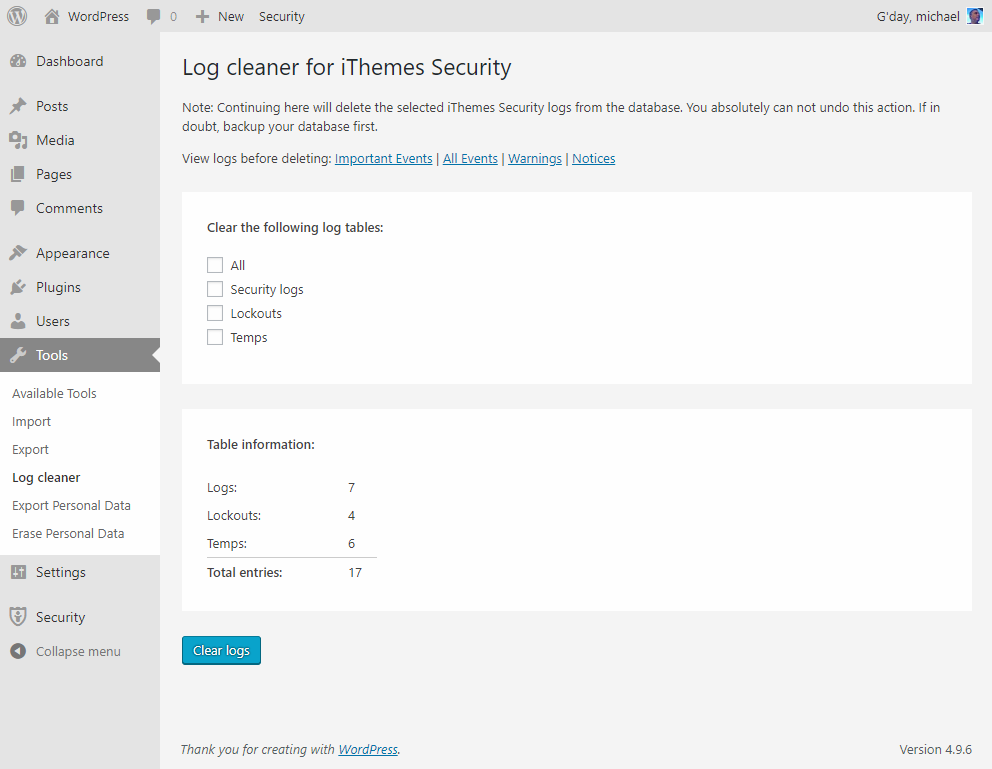992x769 pixels.
Task: Go to Posts in sidebar
Action: [x=52, y=106]
